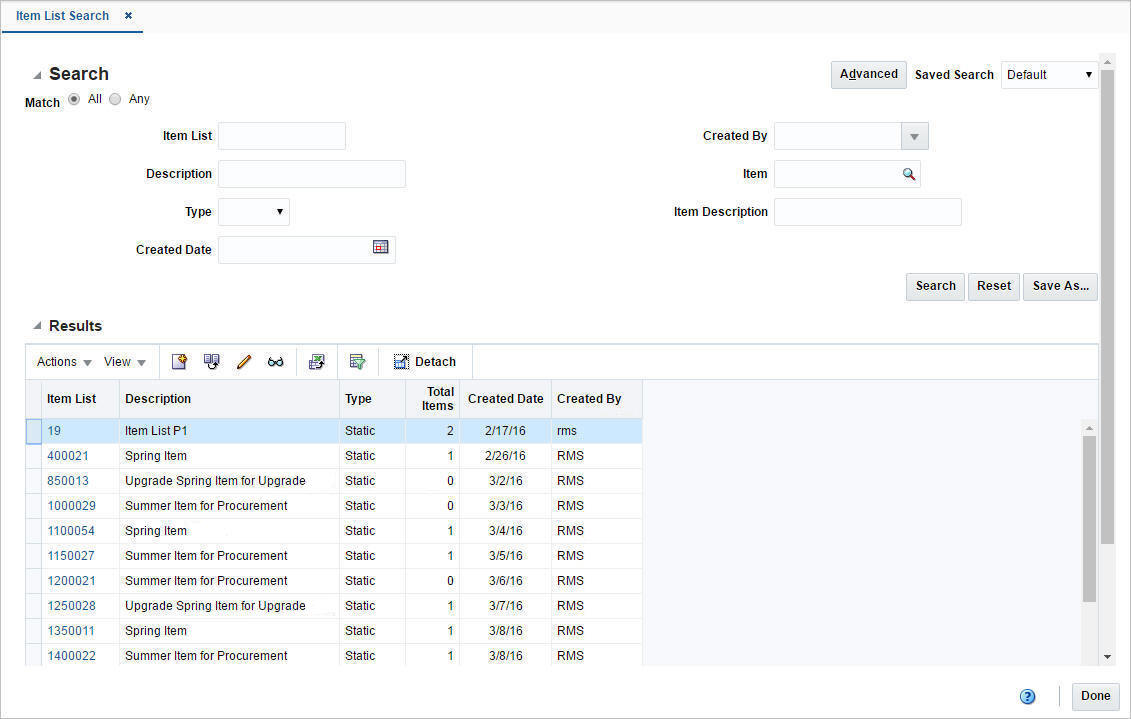This screenshot has width=1131, height=719.
Task: Open the record with the Edit pencil icon
Action: (x=243, y=361)
